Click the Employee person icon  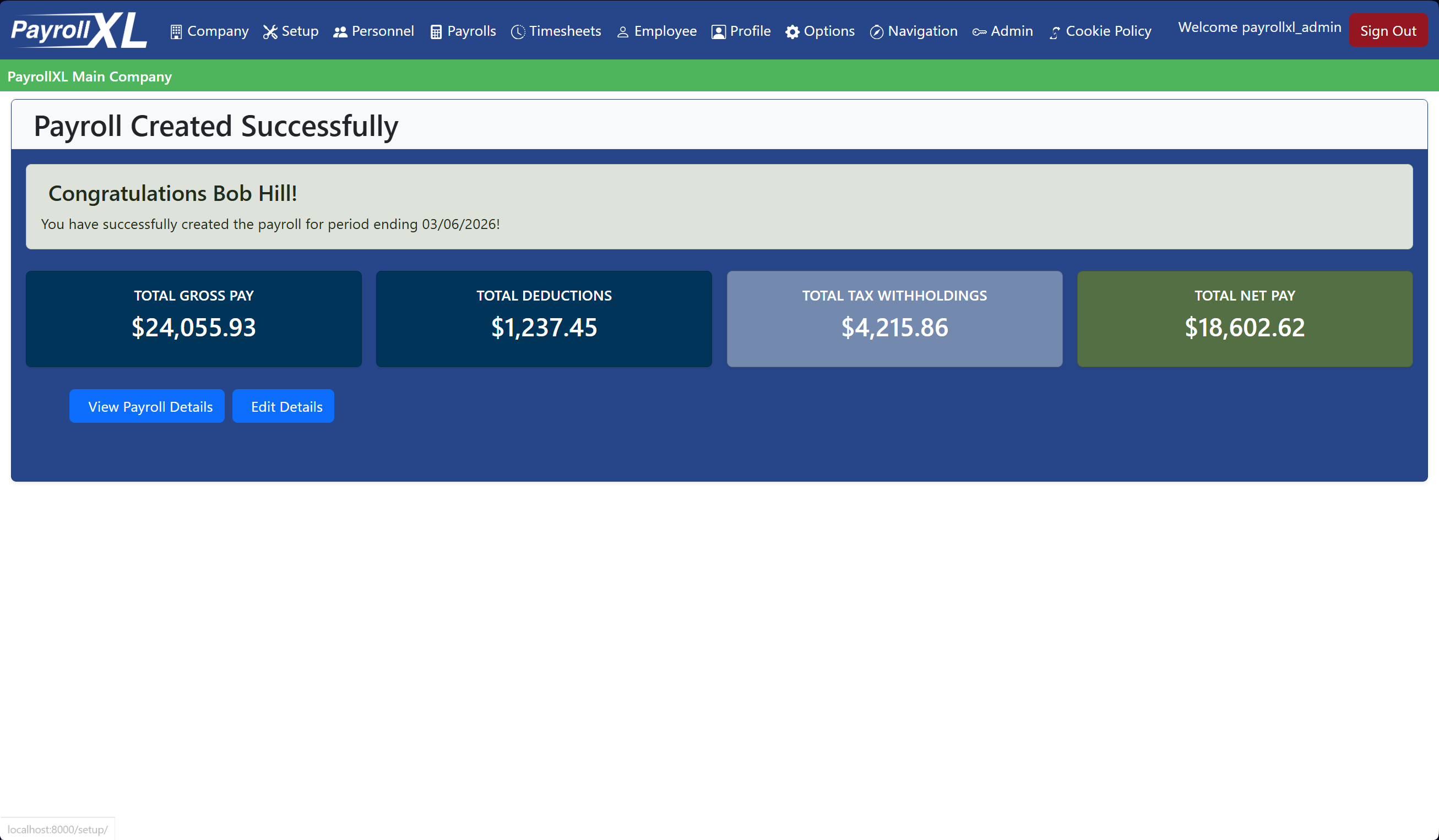point(622,32)
